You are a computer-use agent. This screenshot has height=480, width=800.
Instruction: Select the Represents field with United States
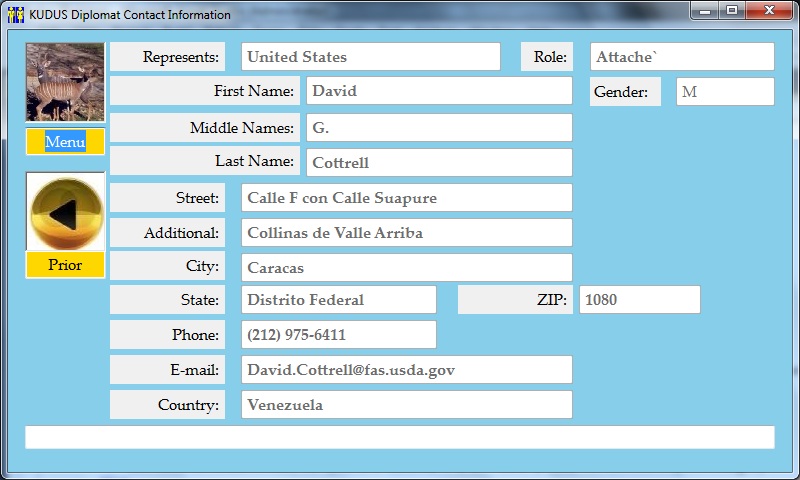370,57
